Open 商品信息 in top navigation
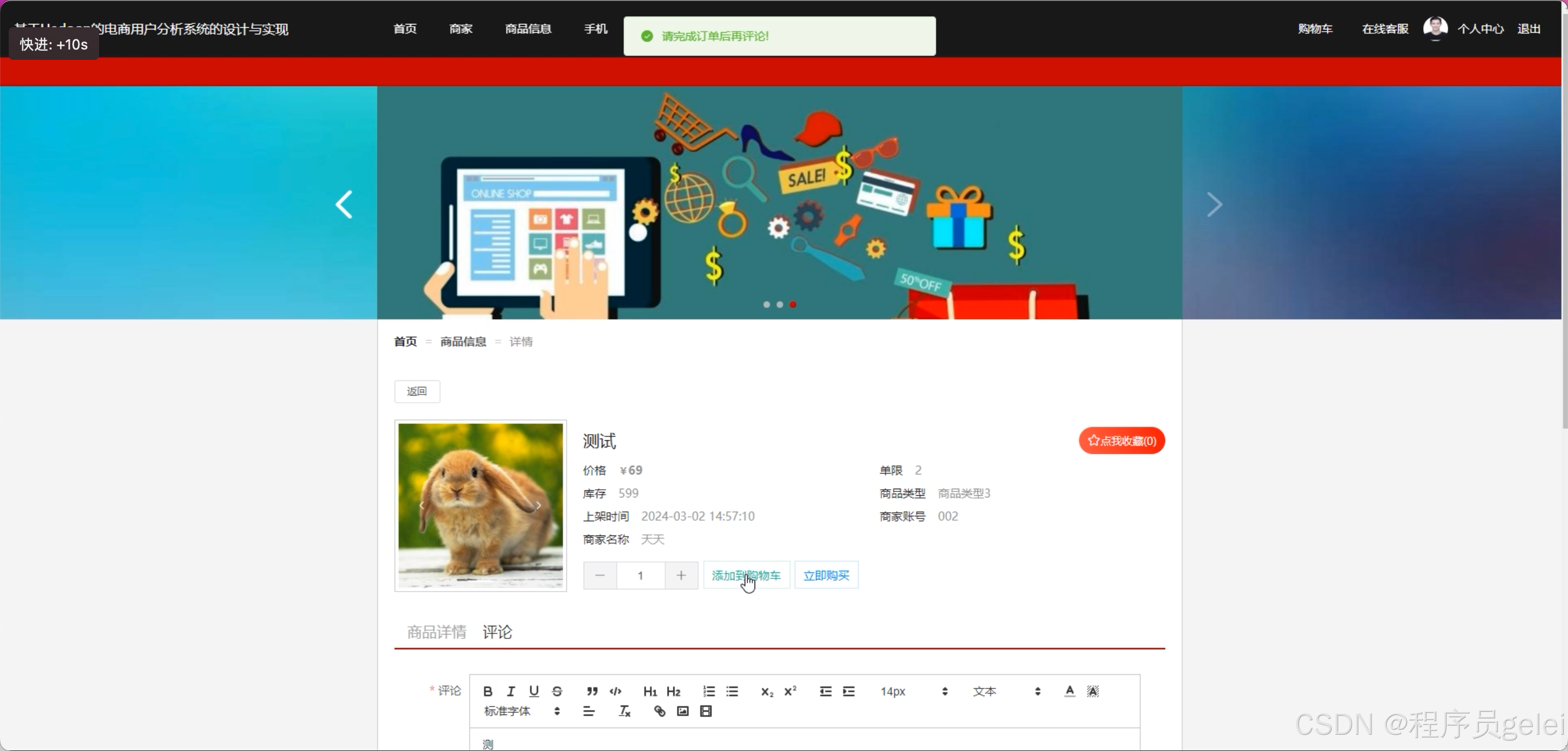1568x751 pixels. click(528, 29)
